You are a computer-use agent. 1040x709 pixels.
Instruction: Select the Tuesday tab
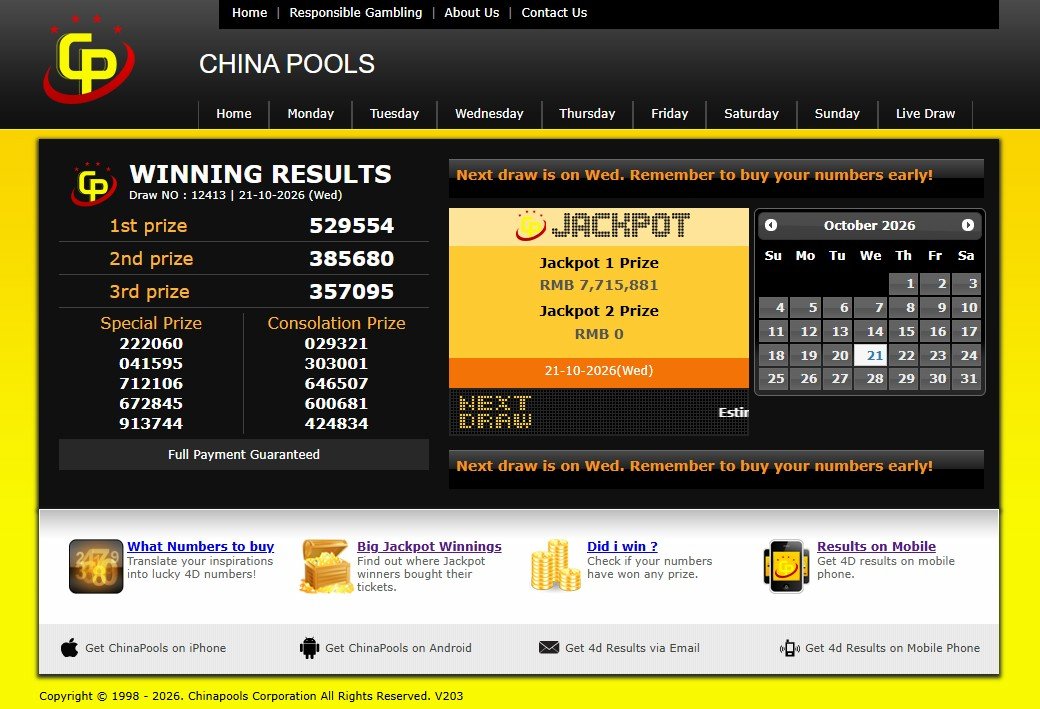394,114
